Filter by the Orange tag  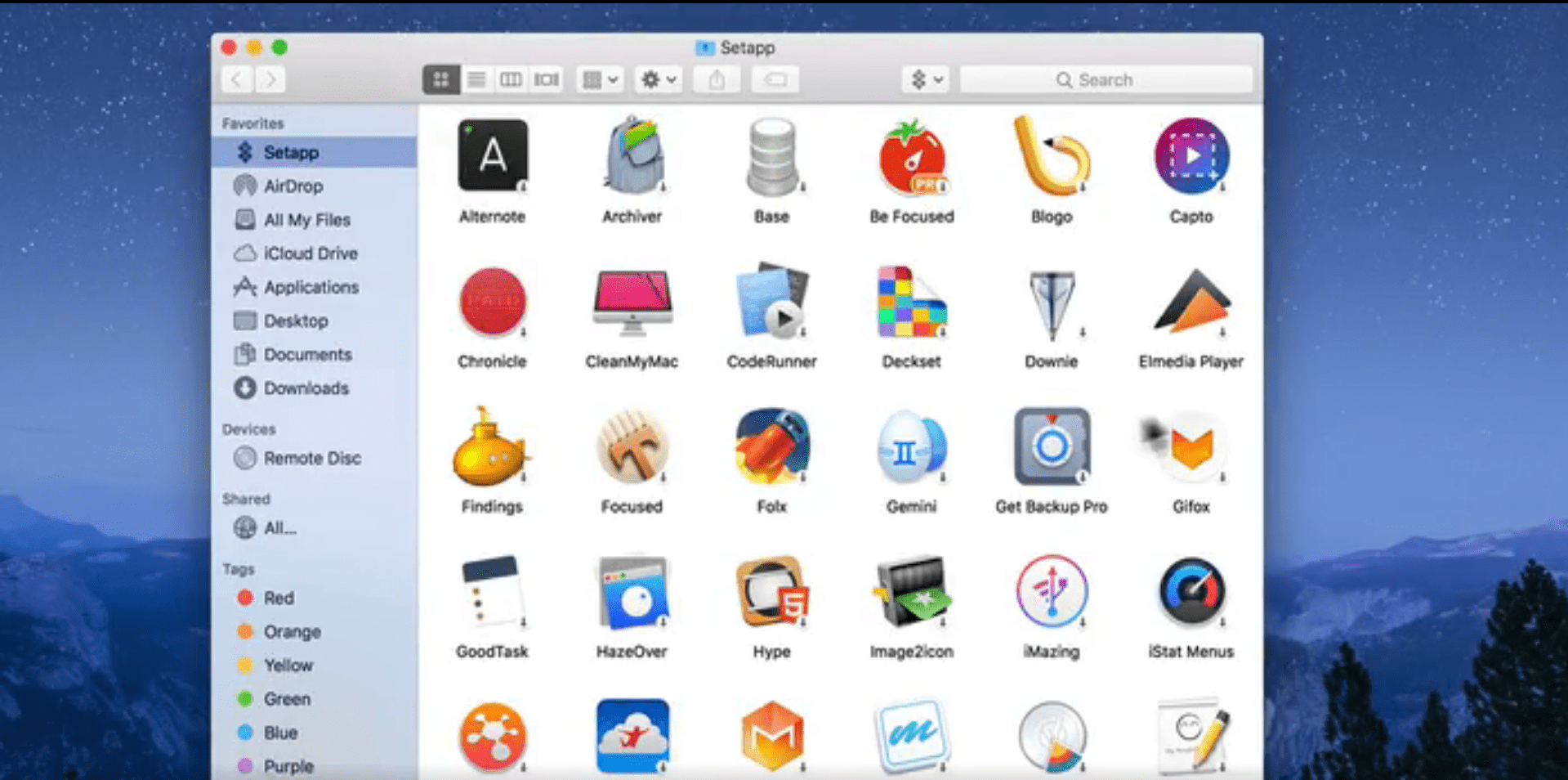(x=315, y=631)
